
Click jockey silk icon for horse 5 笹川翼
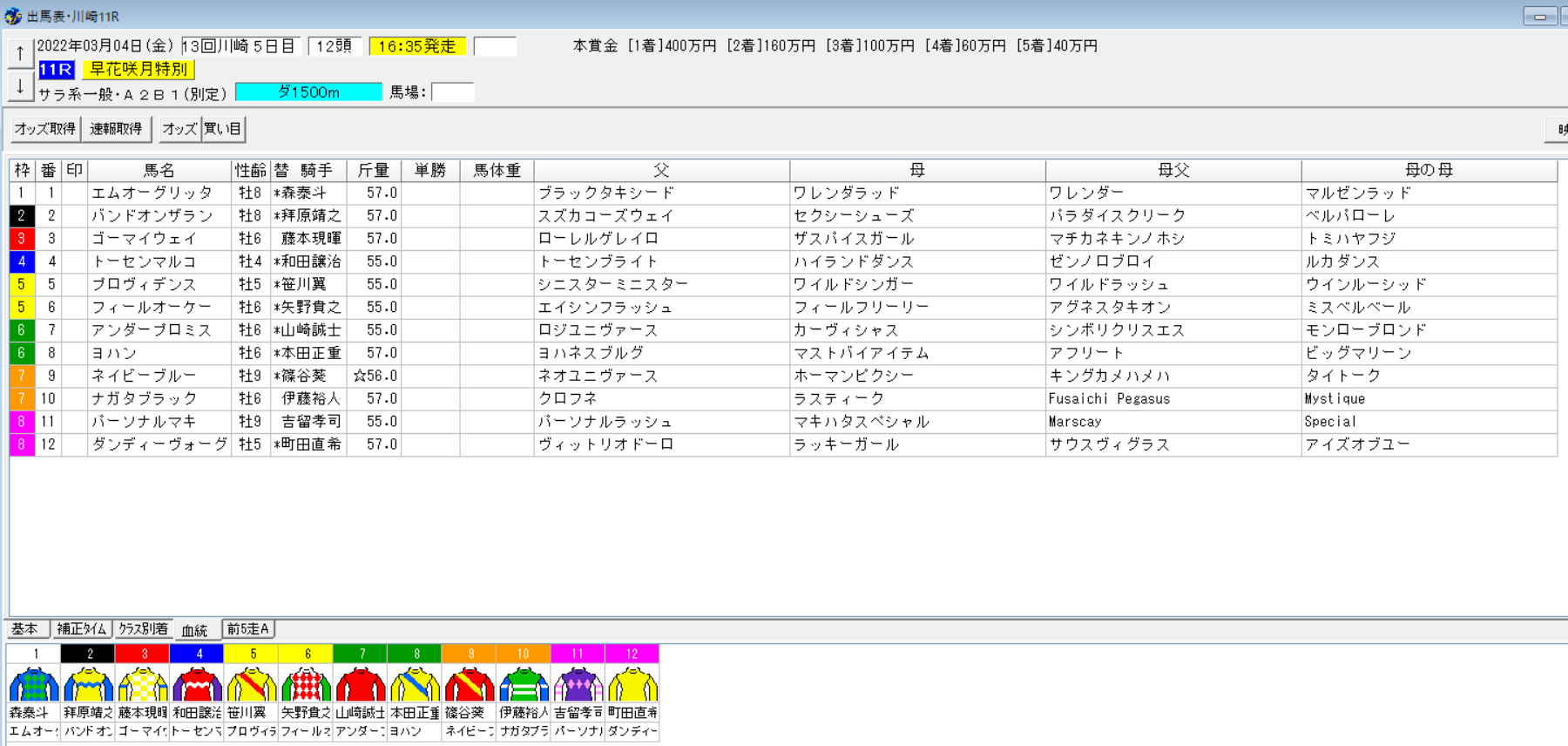252,684
